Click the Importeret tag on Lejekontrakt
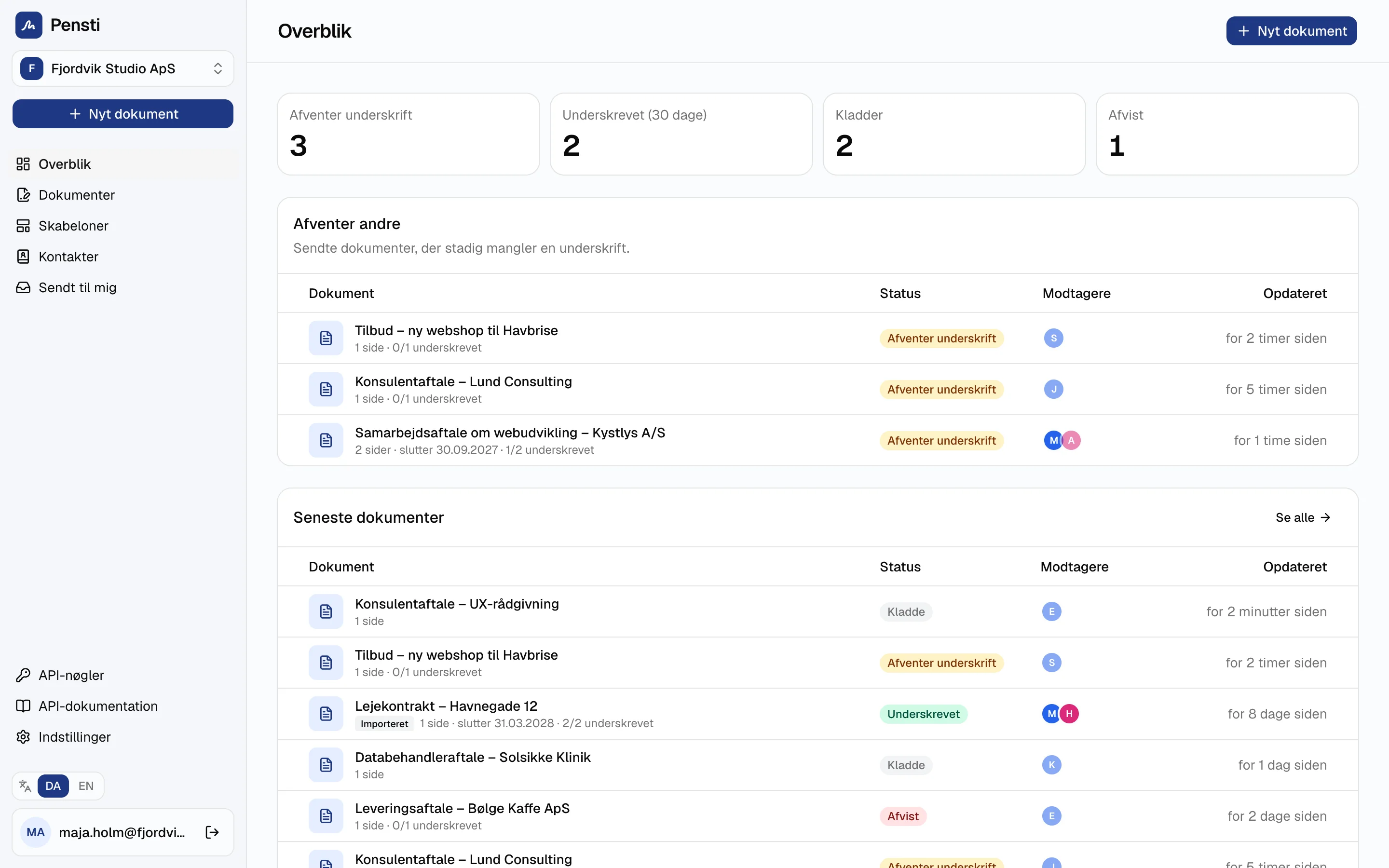Screen dimensions: 1389x868 [384, 723]
